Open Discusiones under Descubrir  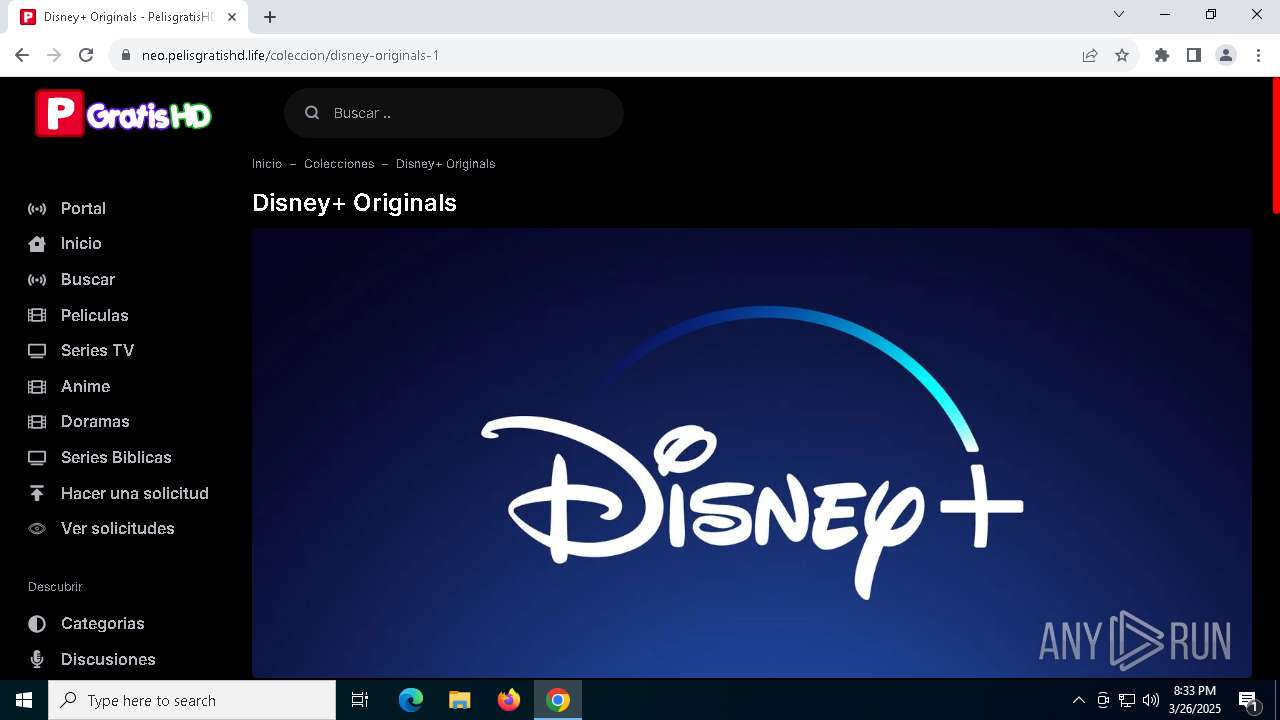pyautogui.click(x=108, y=659)
